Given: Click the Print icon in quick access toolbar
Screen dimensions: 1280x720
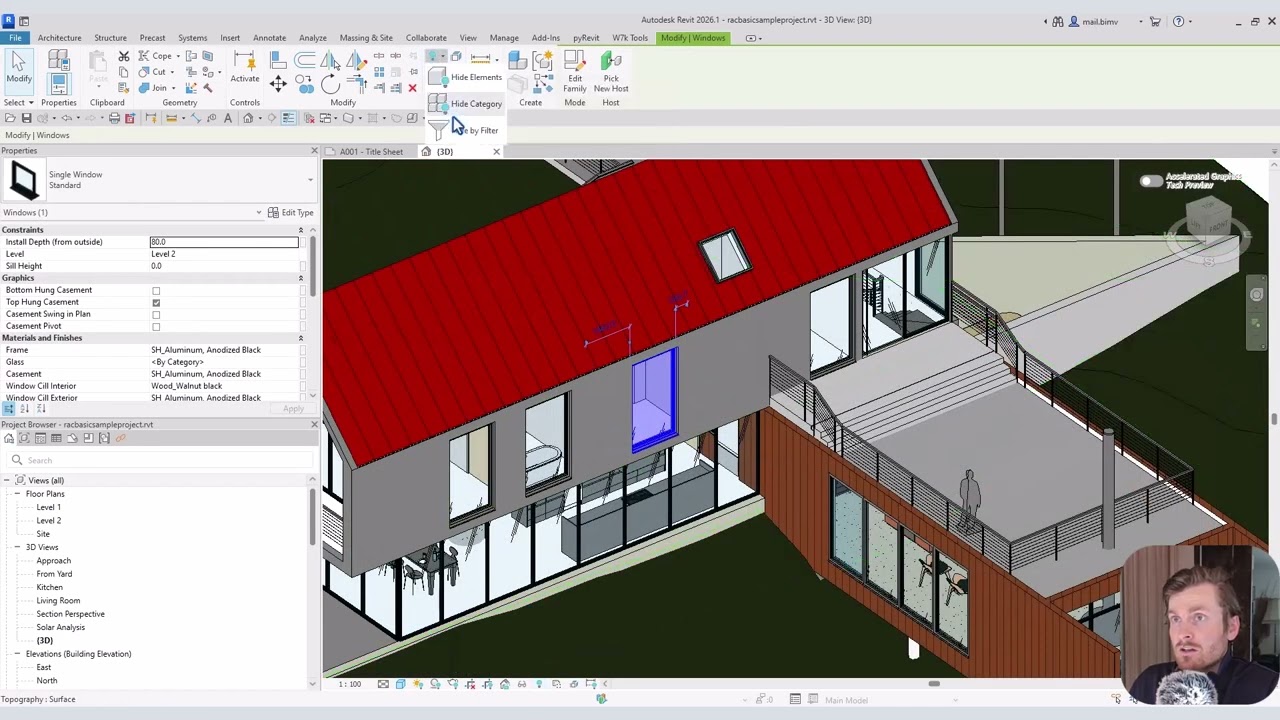Looking at the screenshot, I should click(114, 118).
